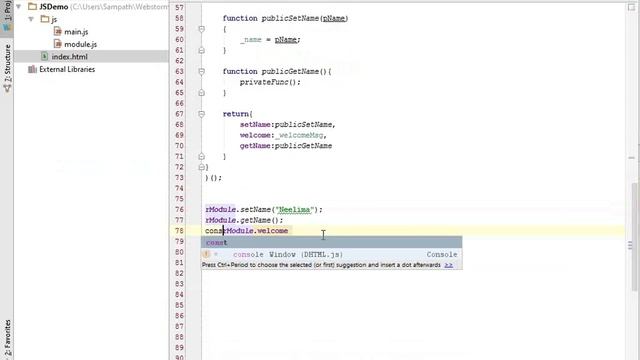Screen dimensions: 640x360
Task: Choose the console Window completion suggestion
Action: (x=331, y=254)
